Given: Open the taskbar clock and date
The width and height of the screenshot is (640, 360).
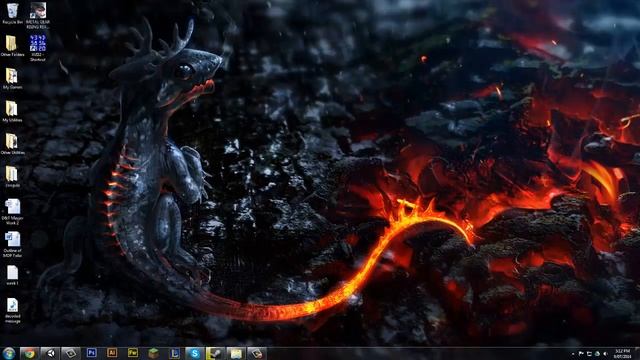Looking at the screenshot, I should pyautogui.click(x=622, y=353).
